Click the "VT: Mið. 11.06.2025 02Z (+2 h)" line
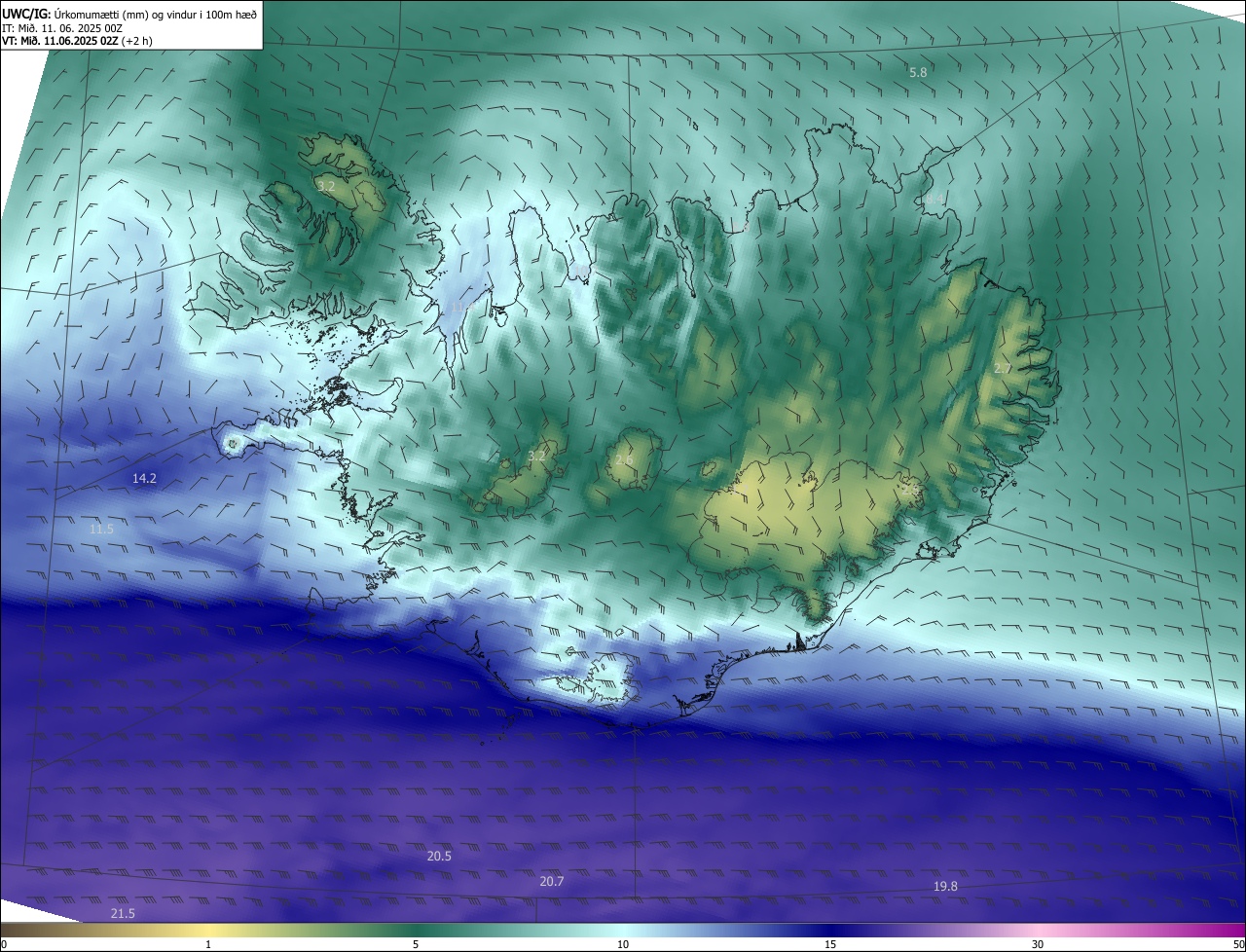This screenshot has width=1246, height=952. pyautogui.click(x=77, y=41)
